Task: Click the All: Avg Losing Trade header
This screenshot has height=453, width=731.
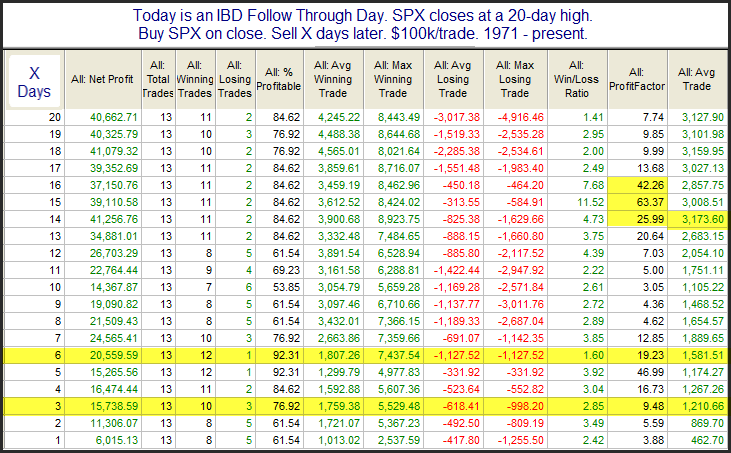Action: coord(453,80)
